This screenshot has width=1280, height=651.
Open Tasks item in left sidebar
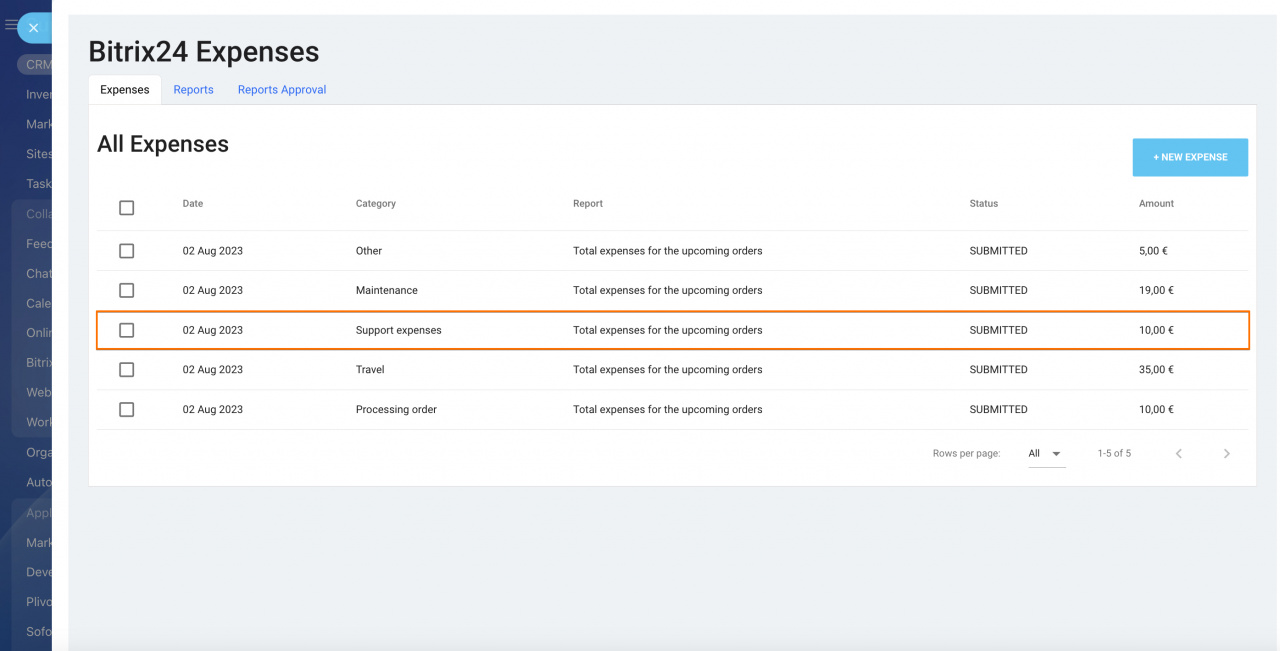pyautogui.click(x=39, y=184)
